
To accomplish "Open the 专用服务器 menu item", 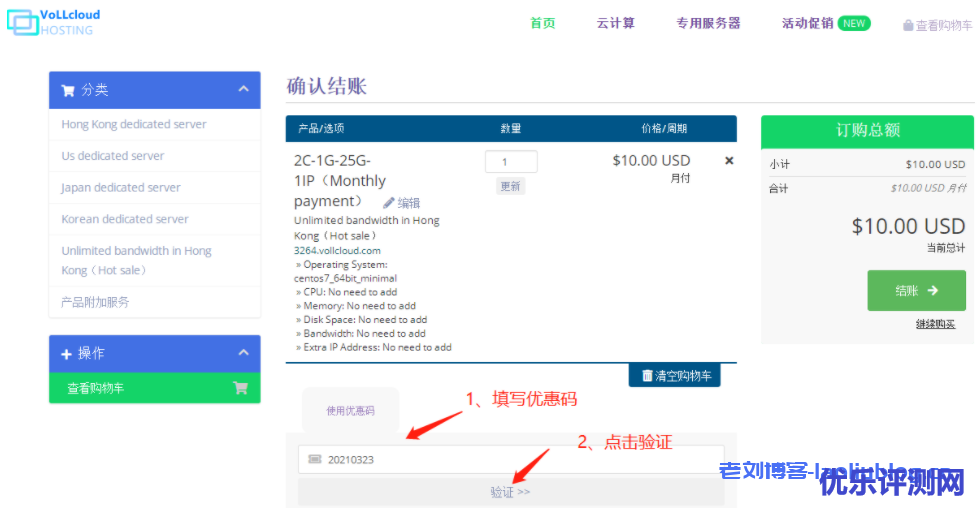I will click(708, 23).
